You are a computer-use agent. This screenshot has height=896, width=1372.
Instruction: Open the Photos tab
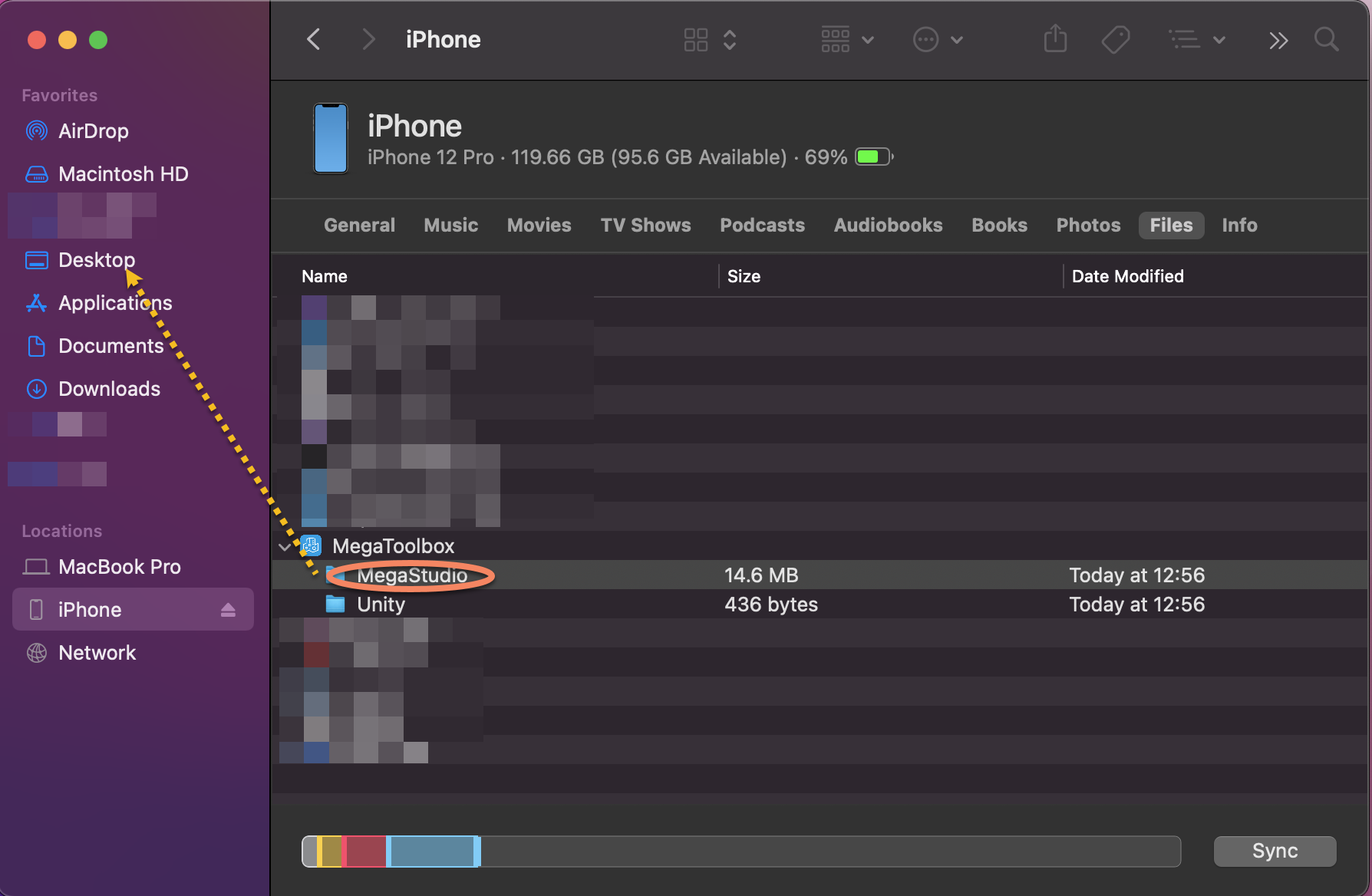click(1087, 226)
